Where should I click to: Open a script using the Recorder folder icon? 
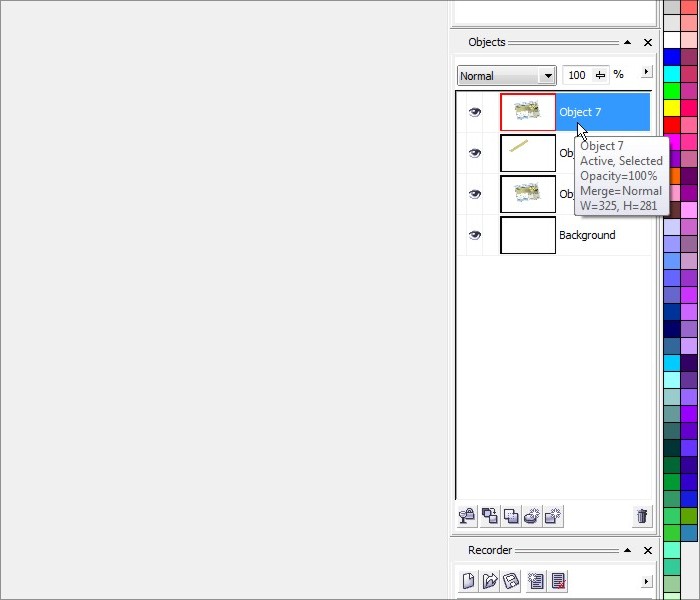pyautogui.click(x=490, y=581)
